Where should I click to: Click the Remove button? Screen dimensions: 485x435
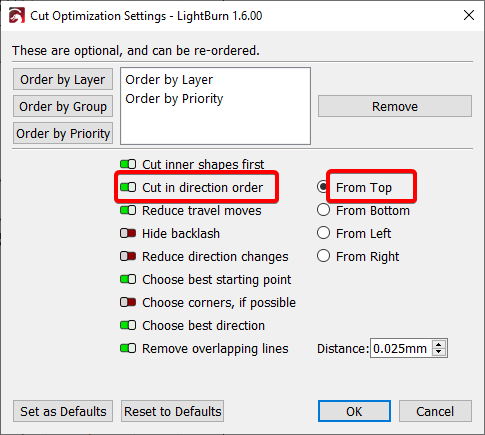[x=395, y=106]
